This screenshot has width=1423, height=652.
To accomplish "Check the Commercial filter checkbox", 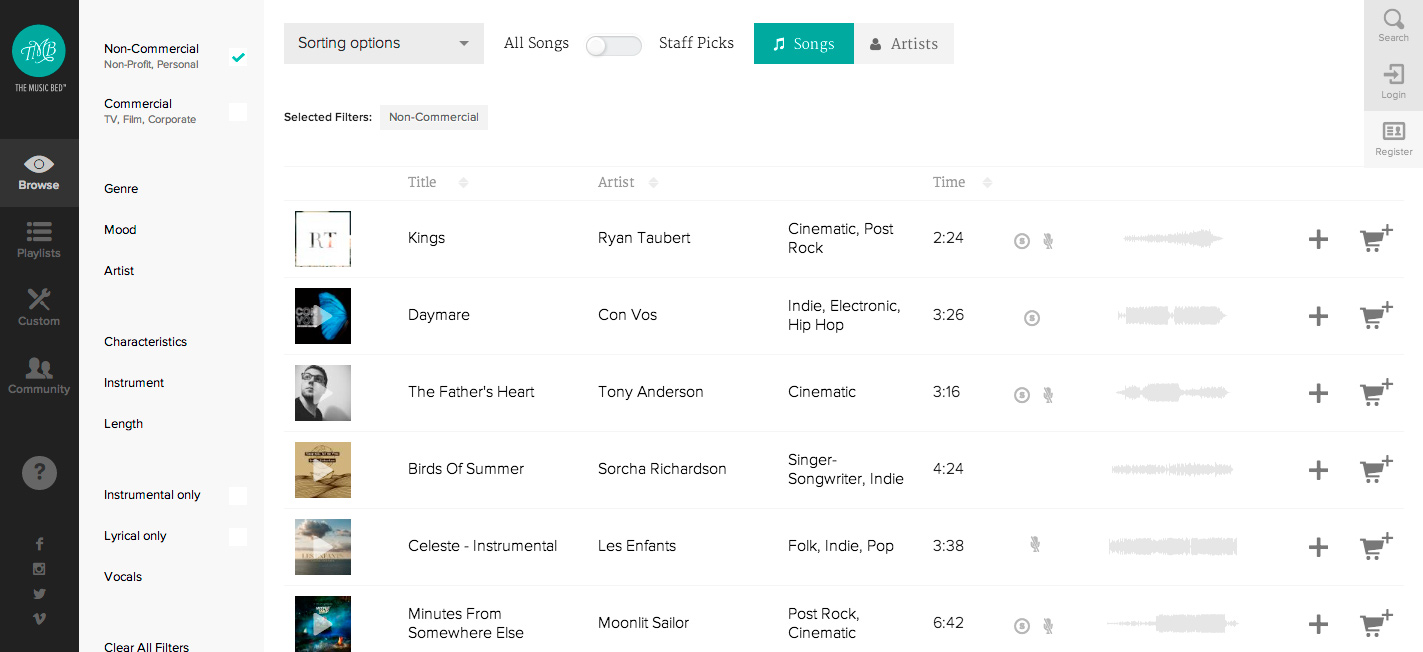I will [238, 112].
